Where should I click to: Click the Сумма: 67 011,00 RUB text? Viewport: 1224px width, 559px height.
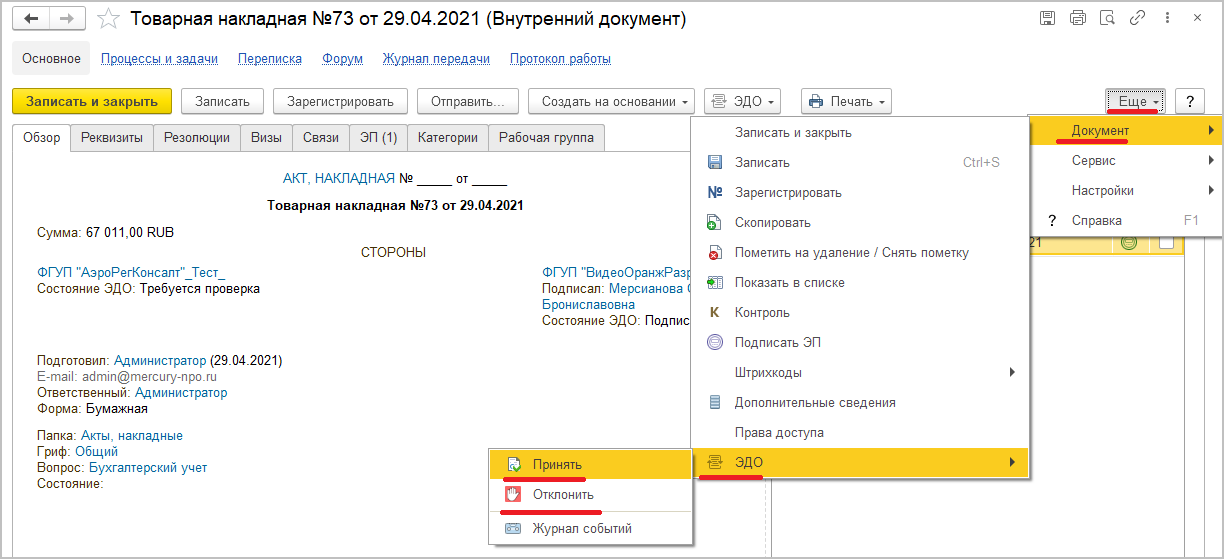105,232
